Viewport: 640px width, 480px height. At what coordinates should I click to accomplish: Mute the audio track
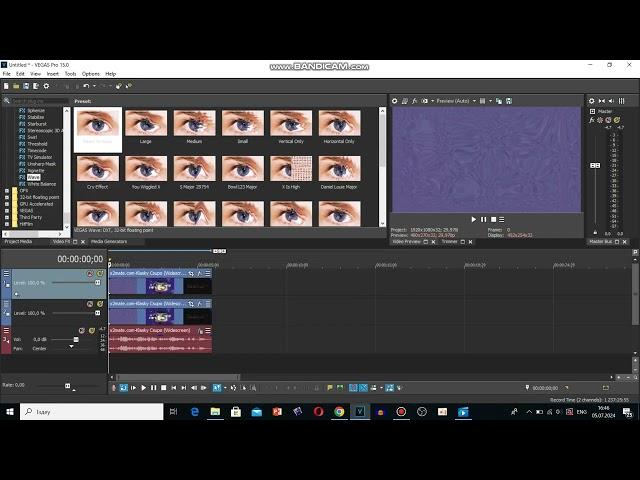point(82,331)
